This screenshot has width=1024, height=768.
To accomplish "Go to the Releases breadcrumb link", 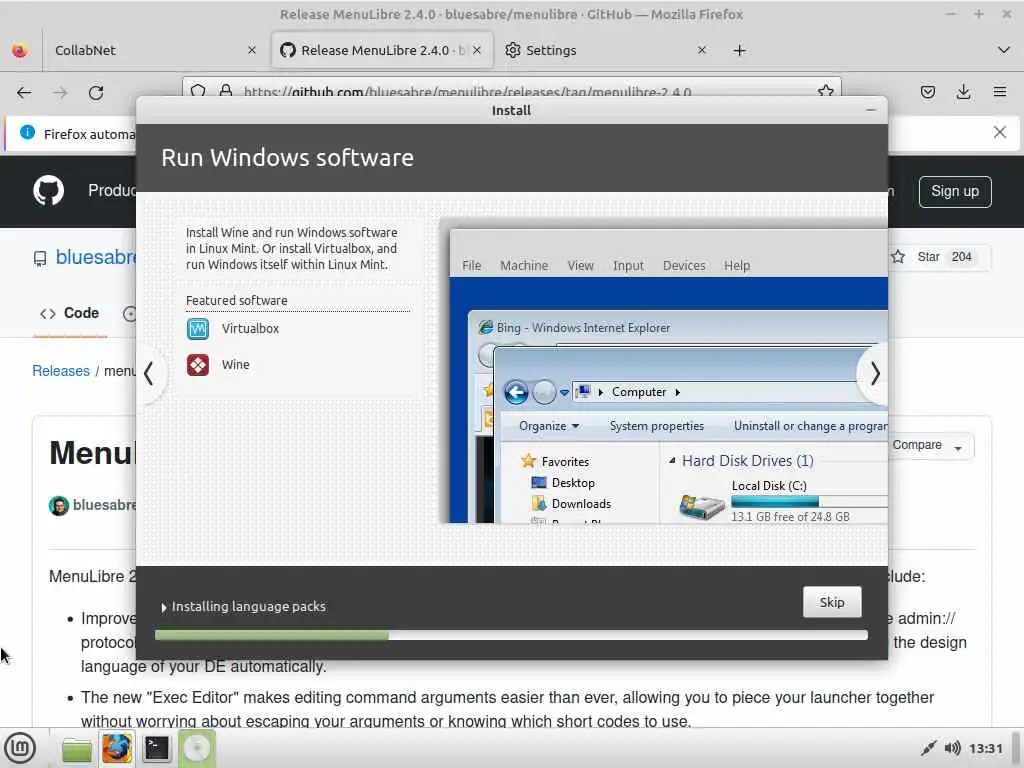I will click(x=61, y=371).
